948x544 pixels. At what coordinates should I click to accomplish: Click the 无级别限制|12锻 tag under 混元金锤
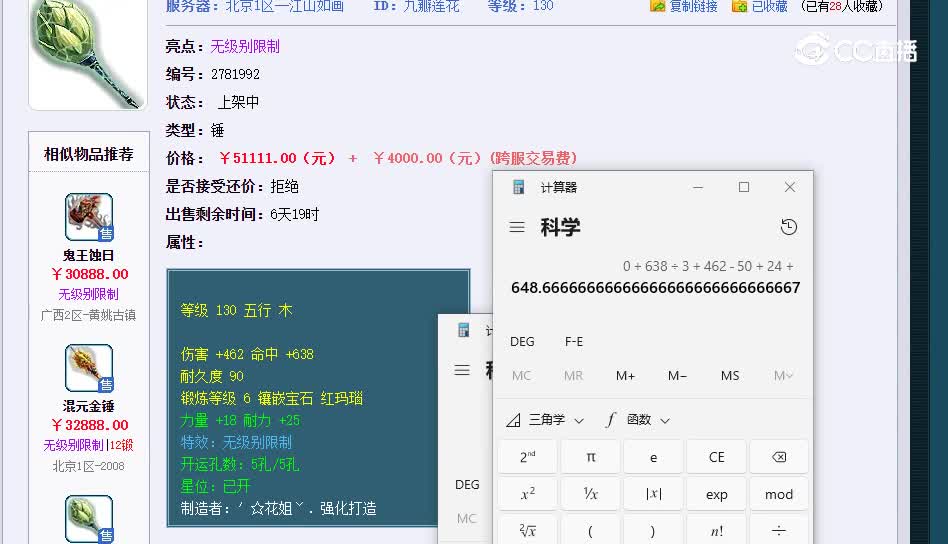[88, 445]
